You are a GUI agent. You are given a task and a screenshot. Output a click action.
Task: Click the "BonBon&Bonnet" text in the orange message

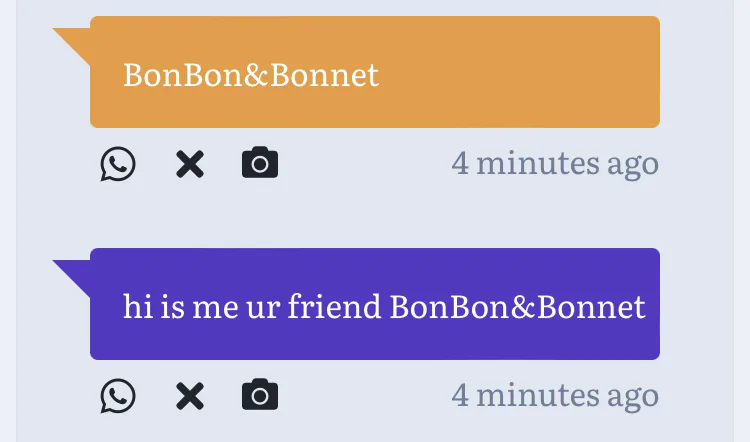click(251, 75)
